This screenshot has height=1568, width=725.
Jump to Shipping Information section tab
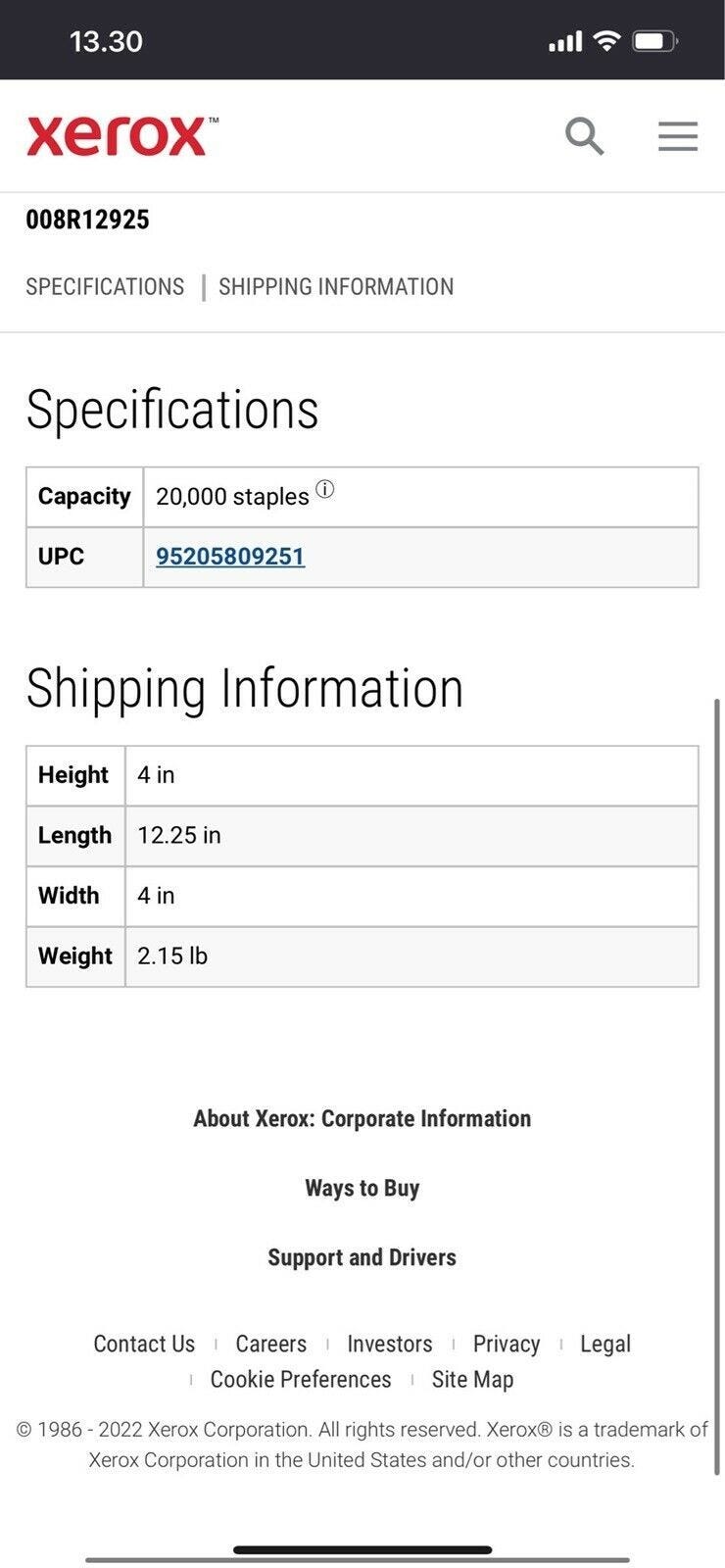336,287
